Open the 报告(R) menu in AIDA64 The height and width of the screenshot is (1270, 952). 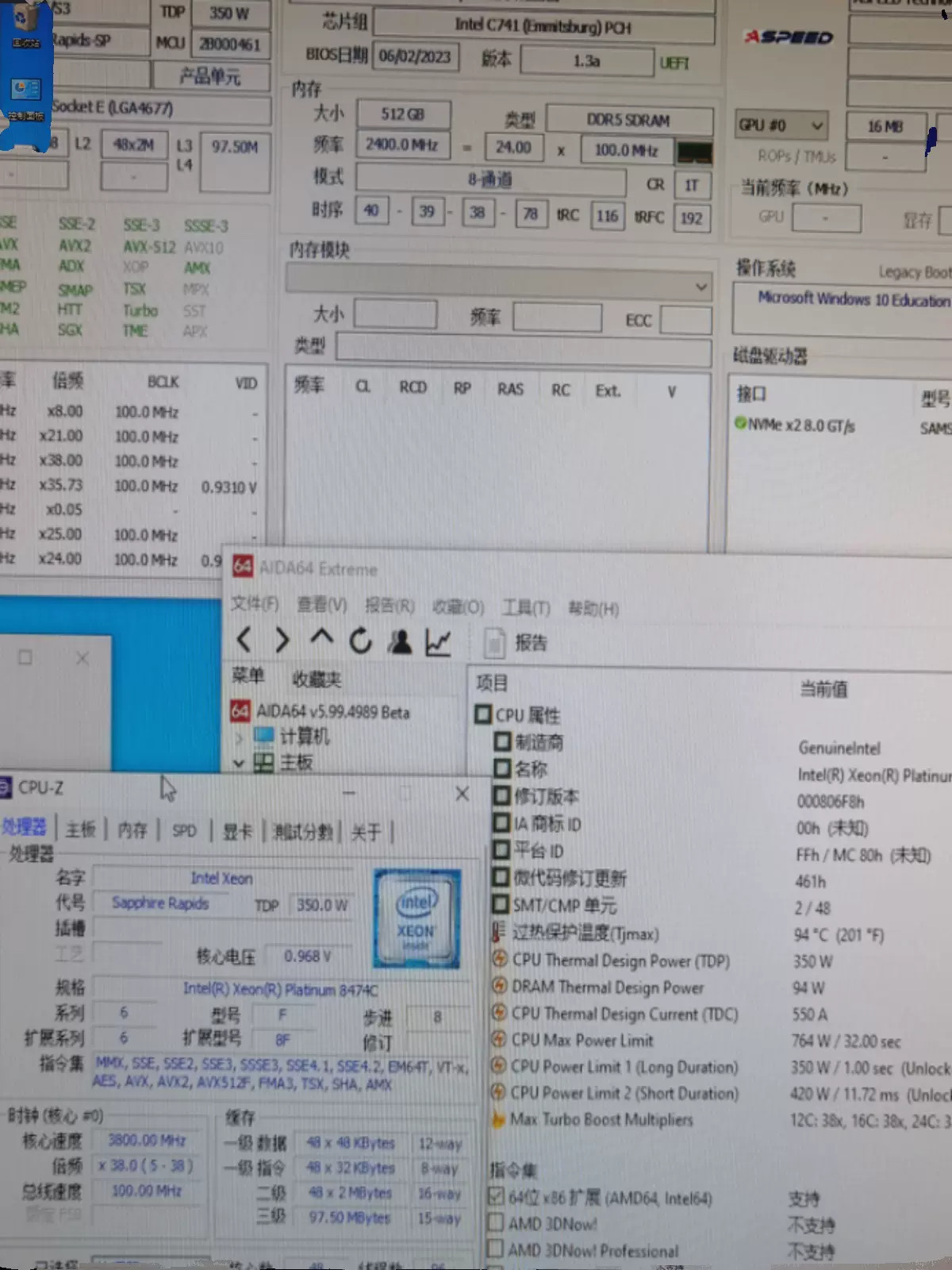tap(390, 606)
